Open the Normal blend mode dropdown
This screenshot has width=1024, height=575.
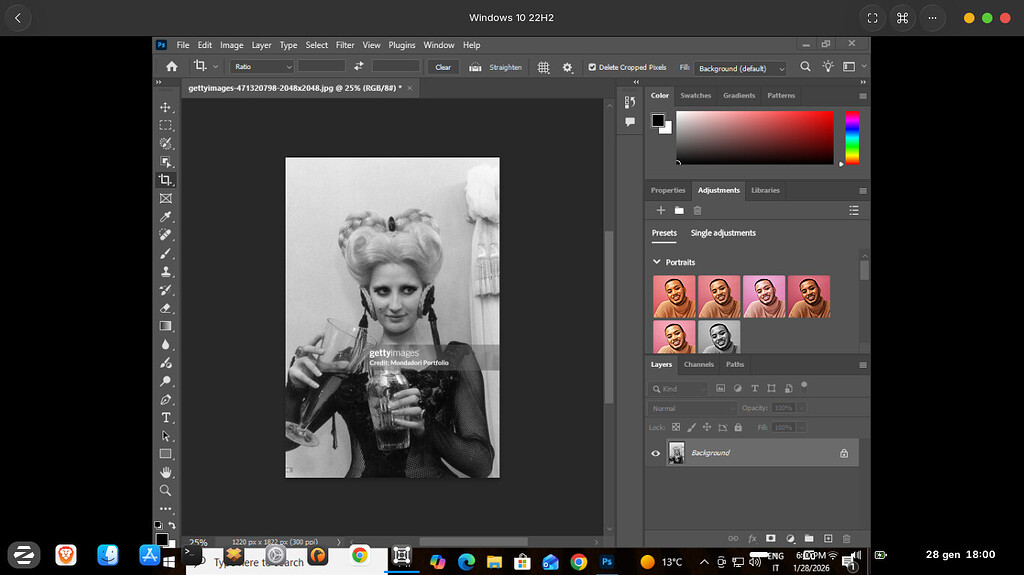click(692, 408)
